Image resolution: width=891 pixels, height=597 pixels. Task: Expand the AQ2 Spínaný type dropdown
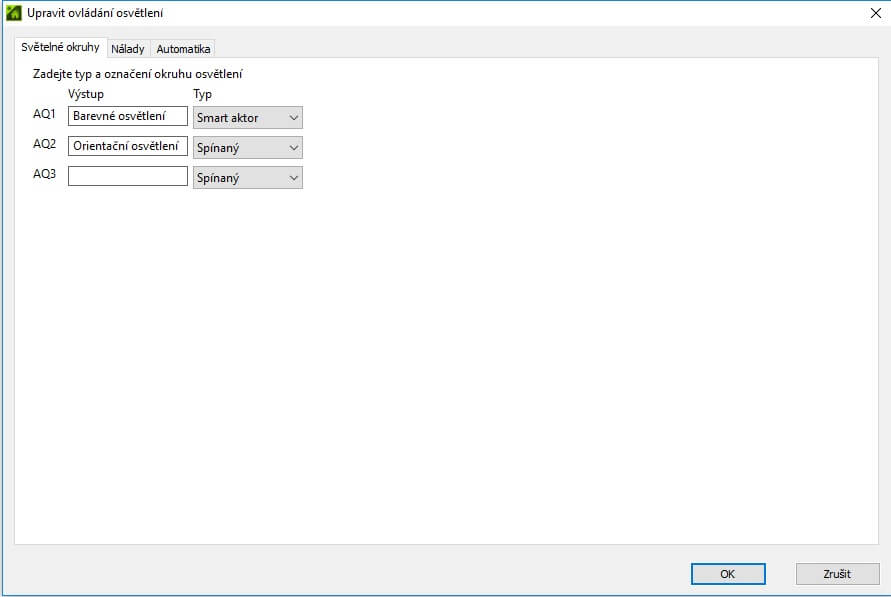click(x=247, y=148)
